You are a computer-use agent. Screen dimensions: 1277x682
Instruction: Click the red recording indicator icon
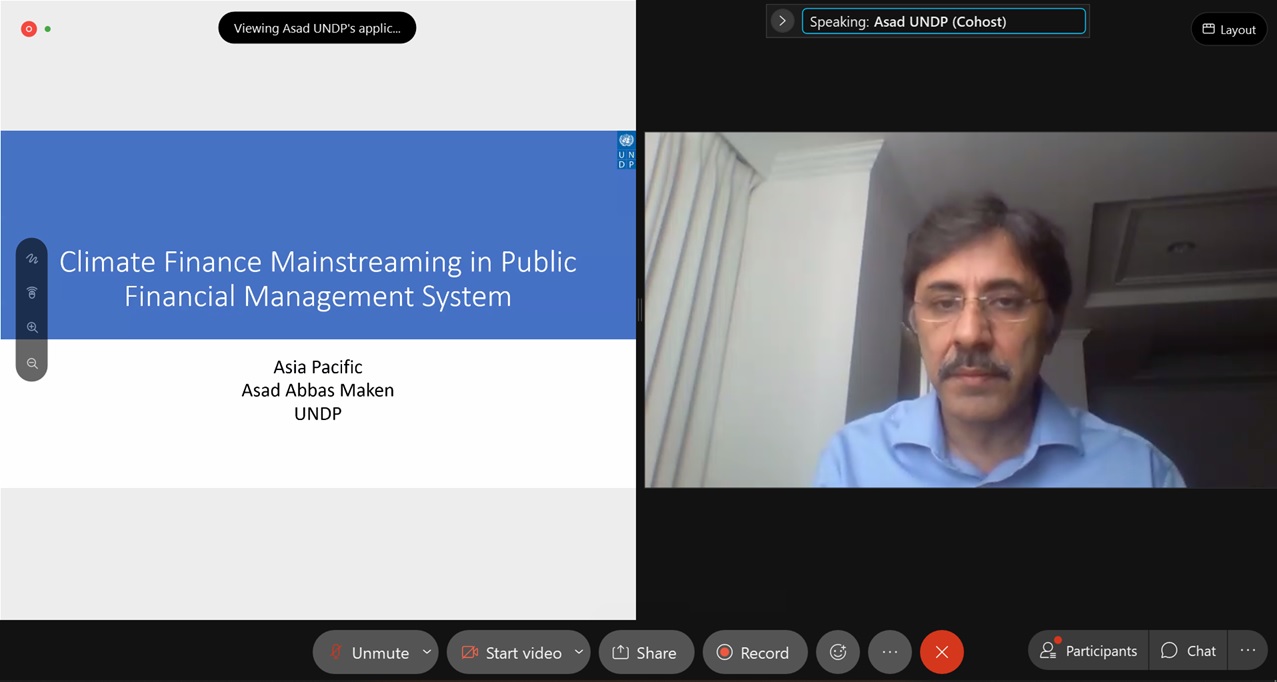coord(29,29)
